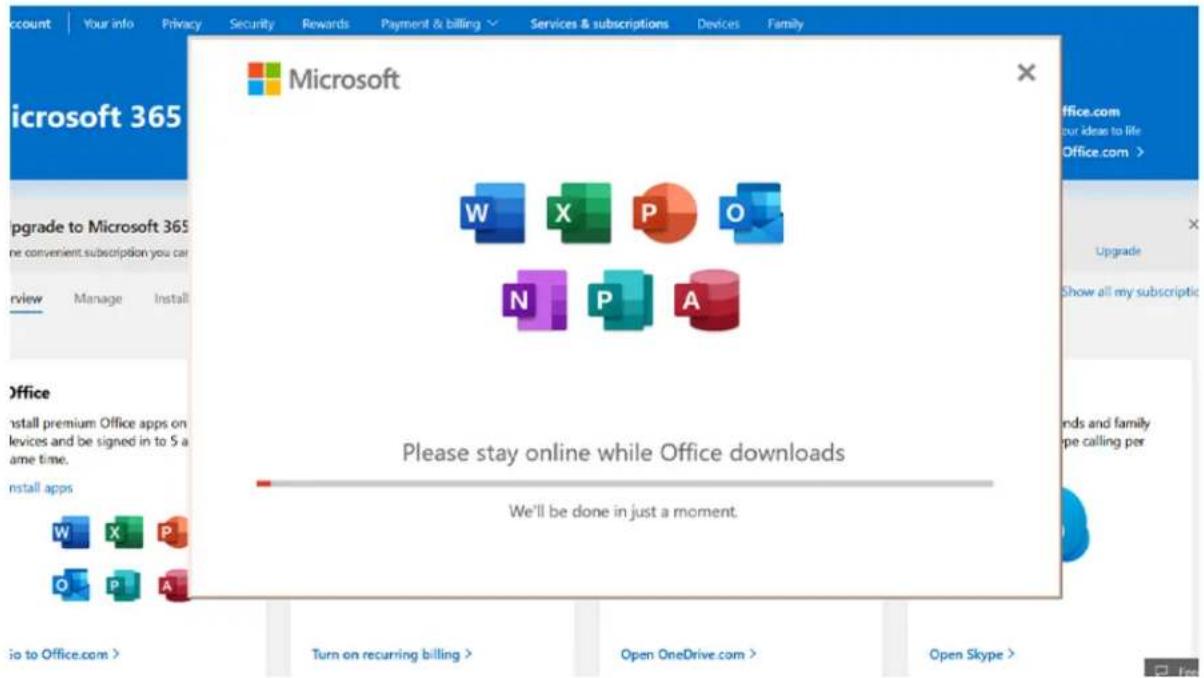This screenshot has width=1204, height=678.
Task: Select Services & subscriptions in the top nav
Action: (600, 24)
